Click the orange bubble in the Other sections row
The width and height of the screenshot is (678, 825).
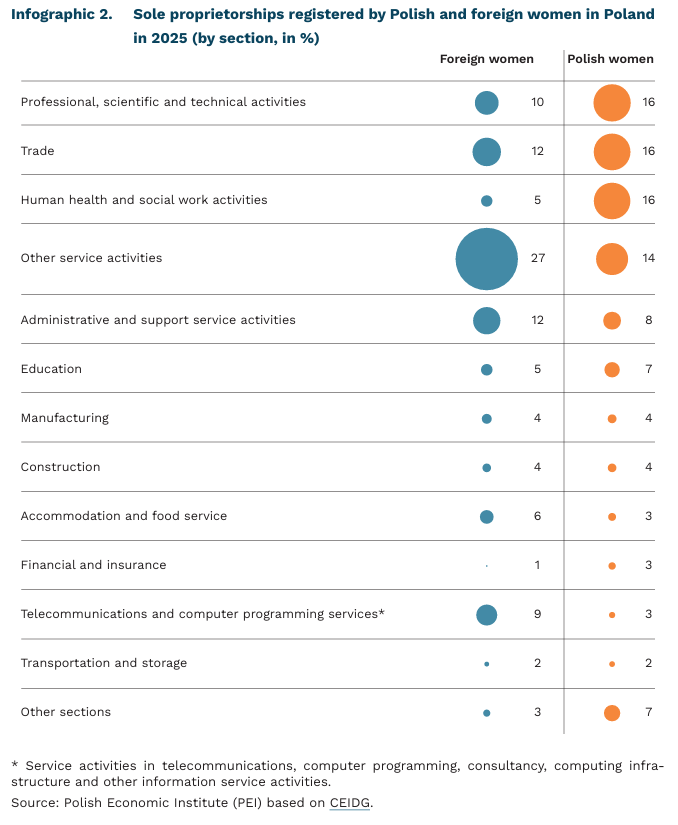612,713
